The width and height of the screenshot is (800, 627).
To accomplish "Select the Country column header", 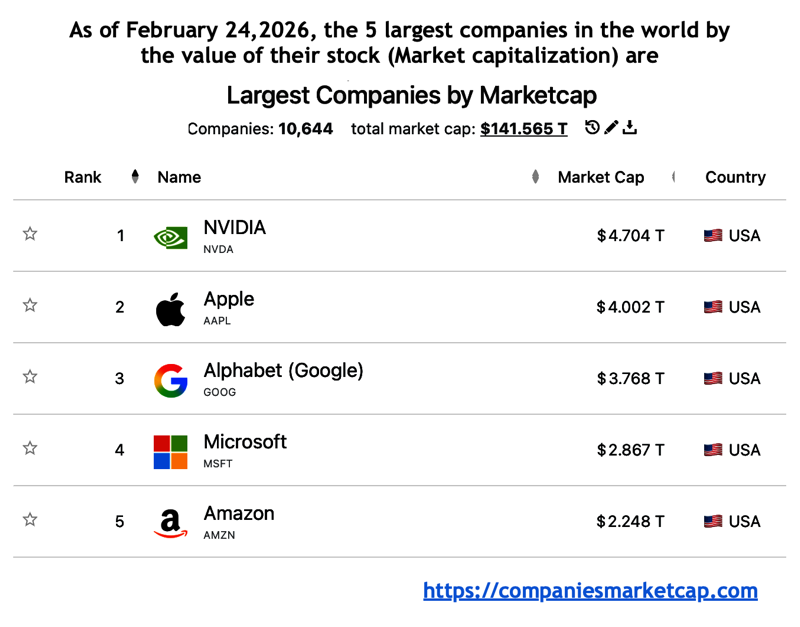I will click(735, 177).
